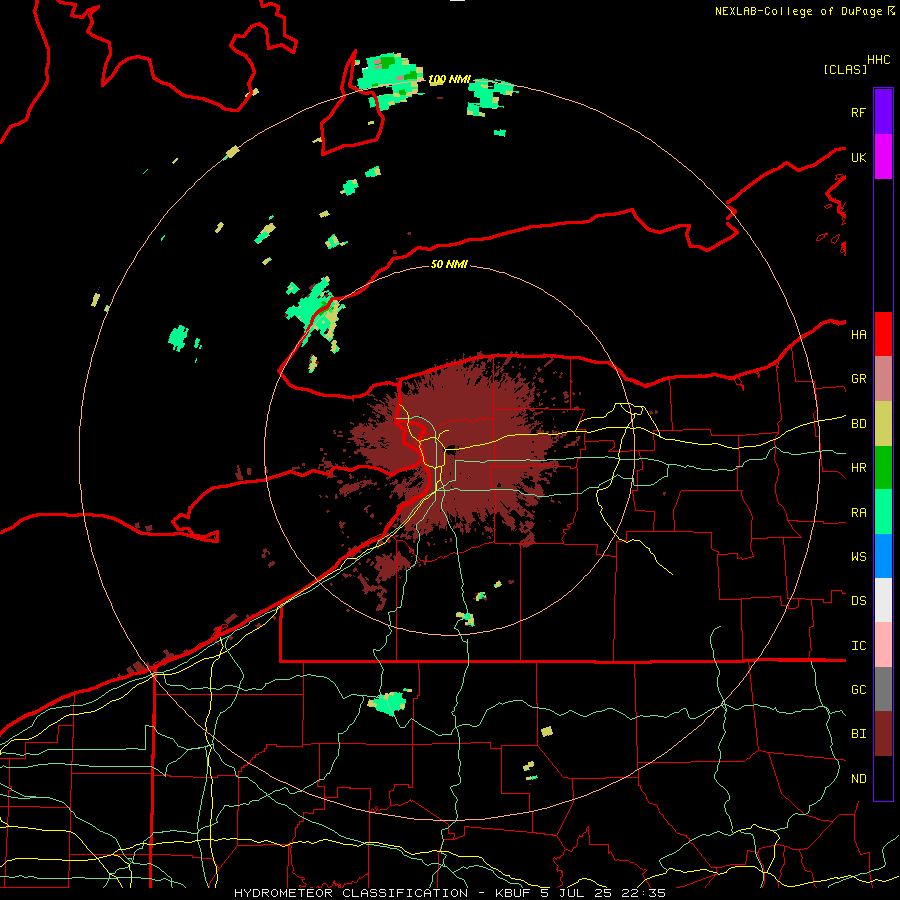Click the WS legend label
This screenshot has width=900, height=900.
(x=858, y=557)
